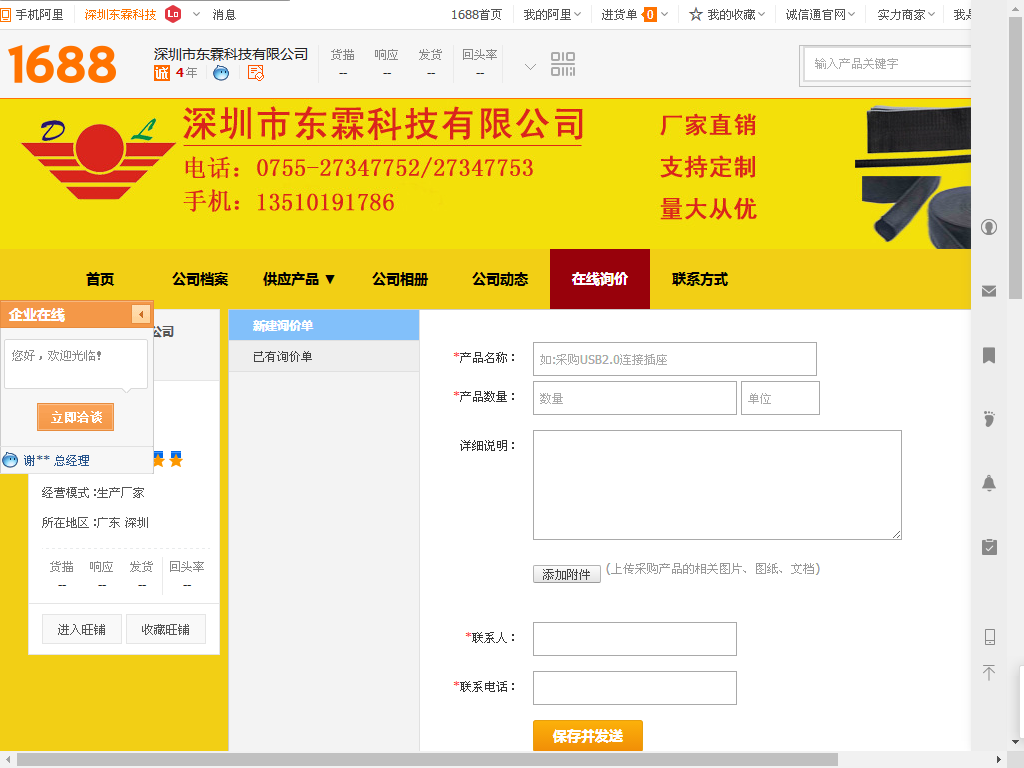Click the bell notification icon

(x=989, y=483)
